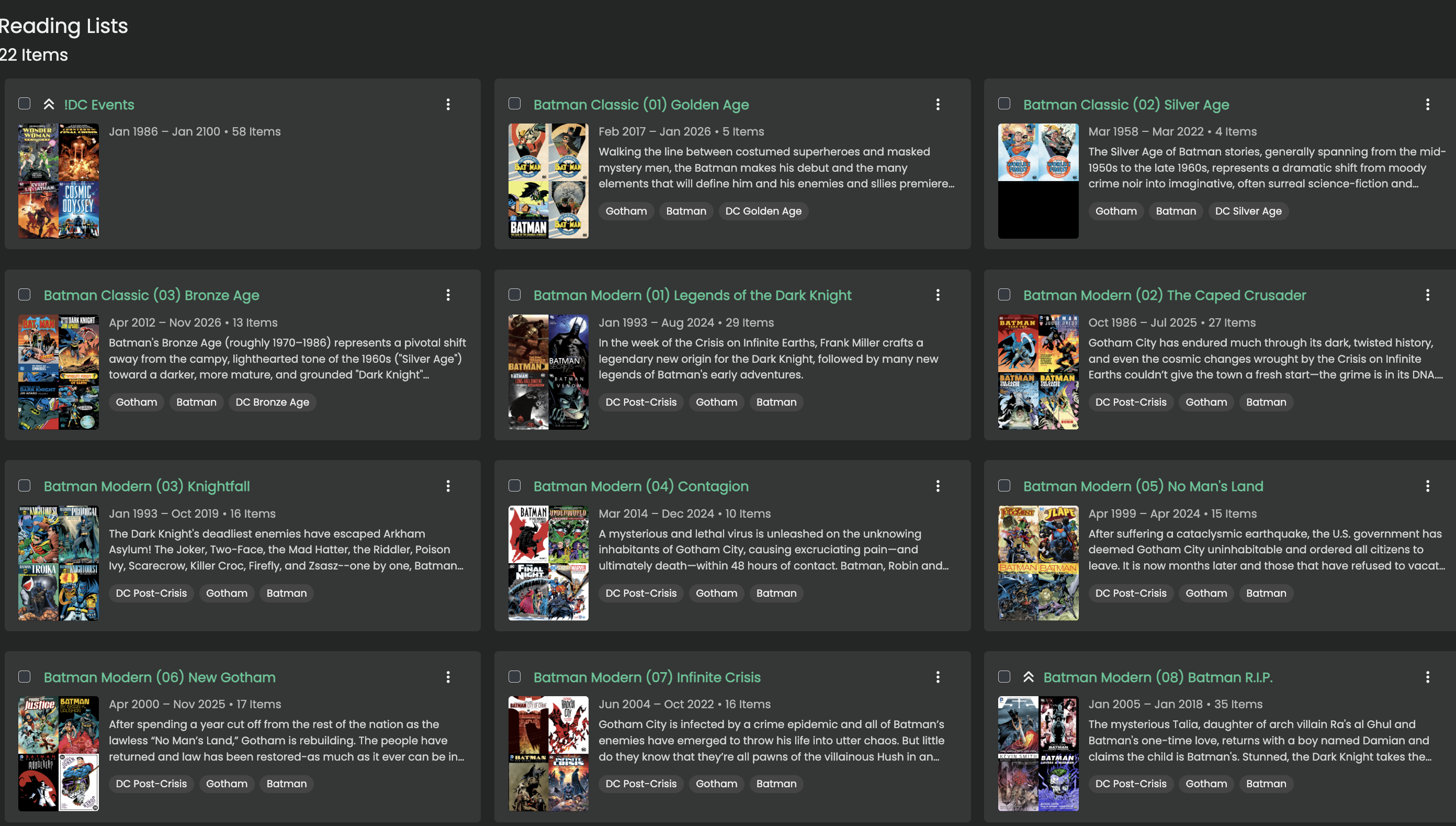Show actions menu for Batman Modern (04) Contagion

coord(938,486)
